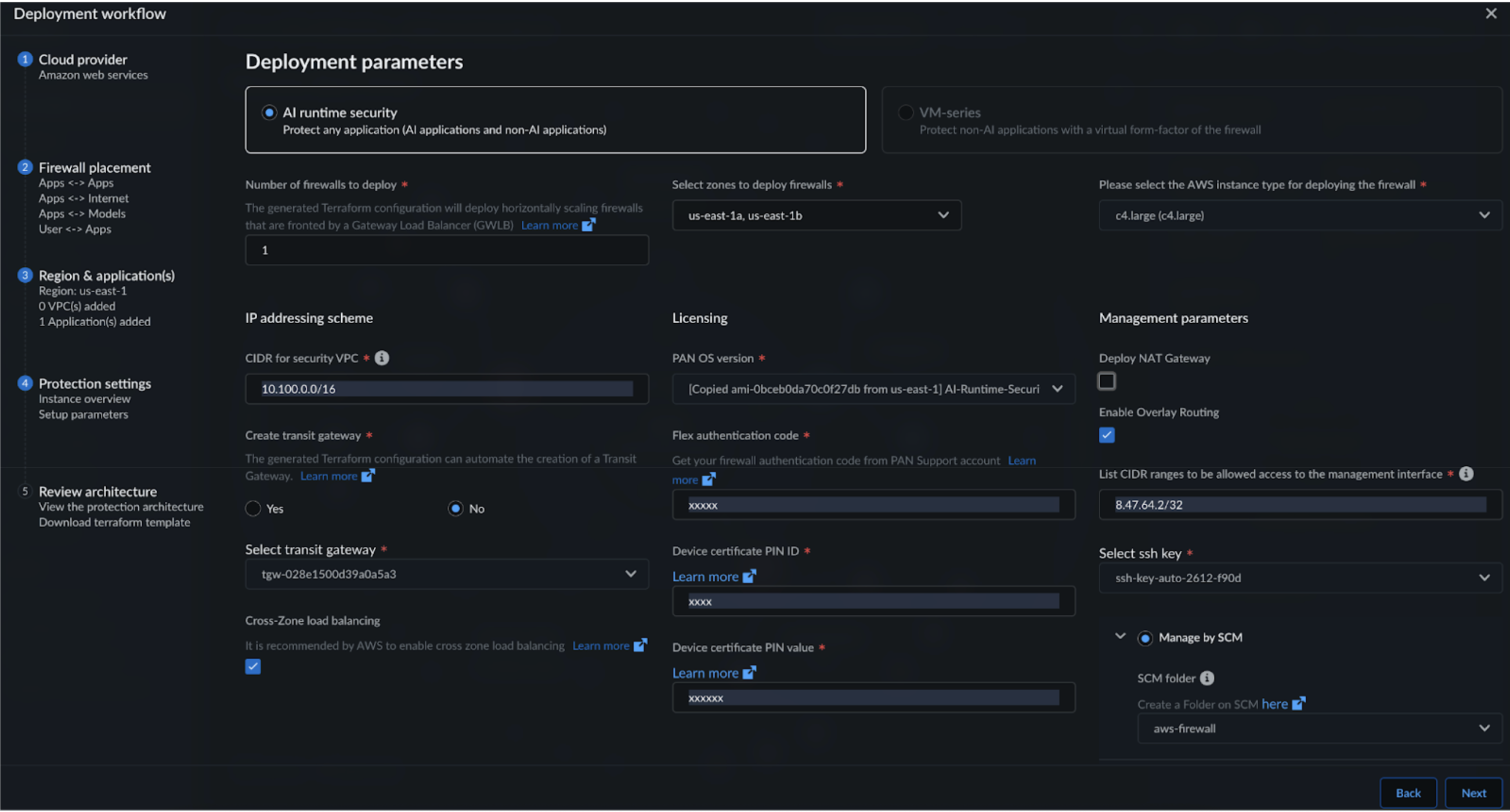Click external link icon for Cross-Zone load balancing
The width and height of the screenshot is (1510, 812).
(x=640, y=646)
